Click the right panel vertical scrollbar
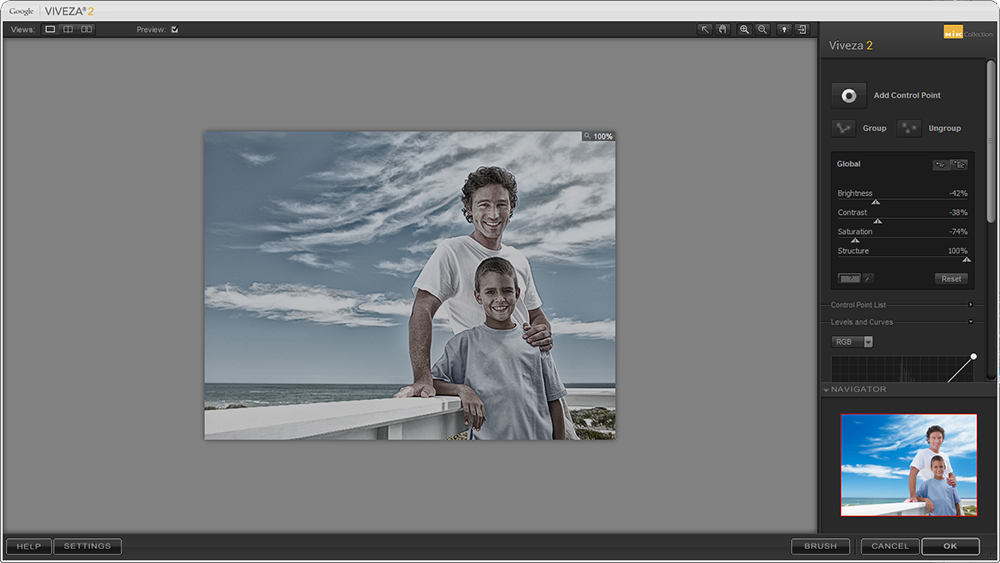Viewport: 1000px width, 563px height. 990,142
